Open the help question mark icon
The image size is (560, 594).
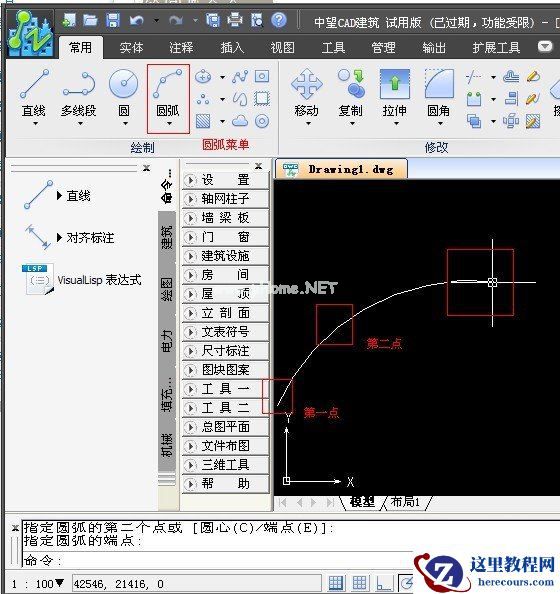pos(279,20)
